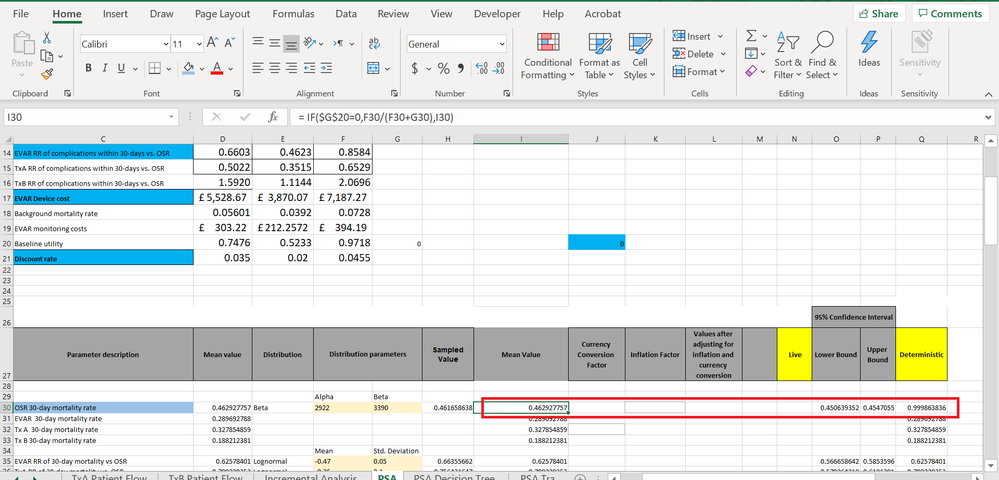Expand the Insert cells dropdown arrow
Viewport: 999px width, 480px height.
tap(721, 36)
